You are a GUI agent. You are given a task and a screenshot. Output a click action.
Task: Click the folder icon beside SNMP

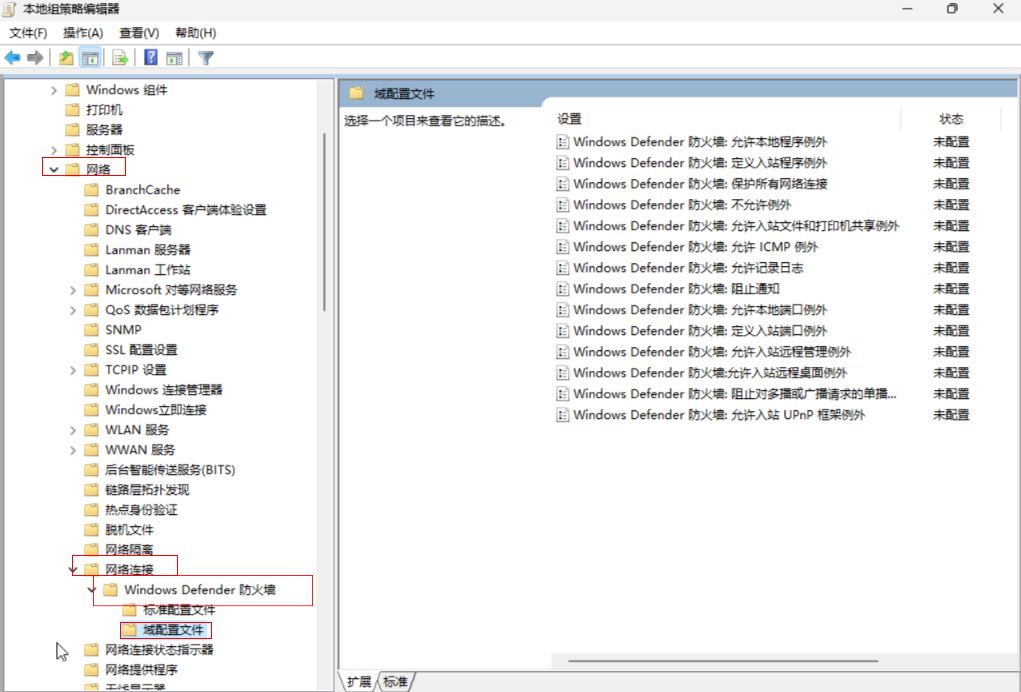click(x=92, y=329)
